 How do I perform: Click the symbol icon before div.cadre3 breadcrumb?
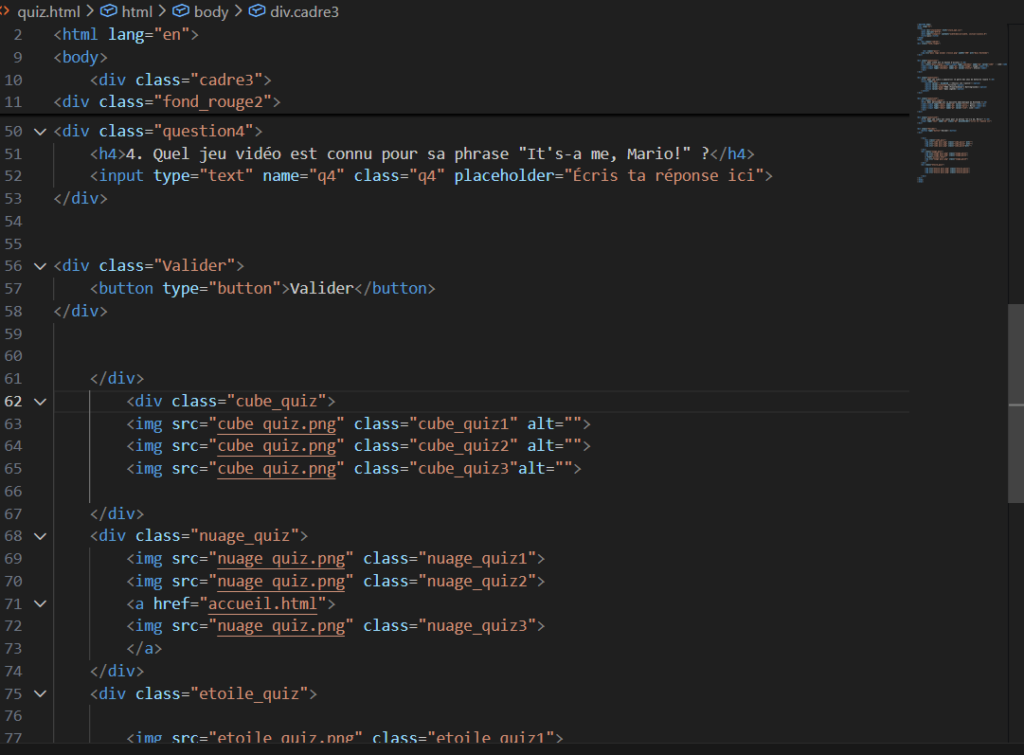coord(257,11)
